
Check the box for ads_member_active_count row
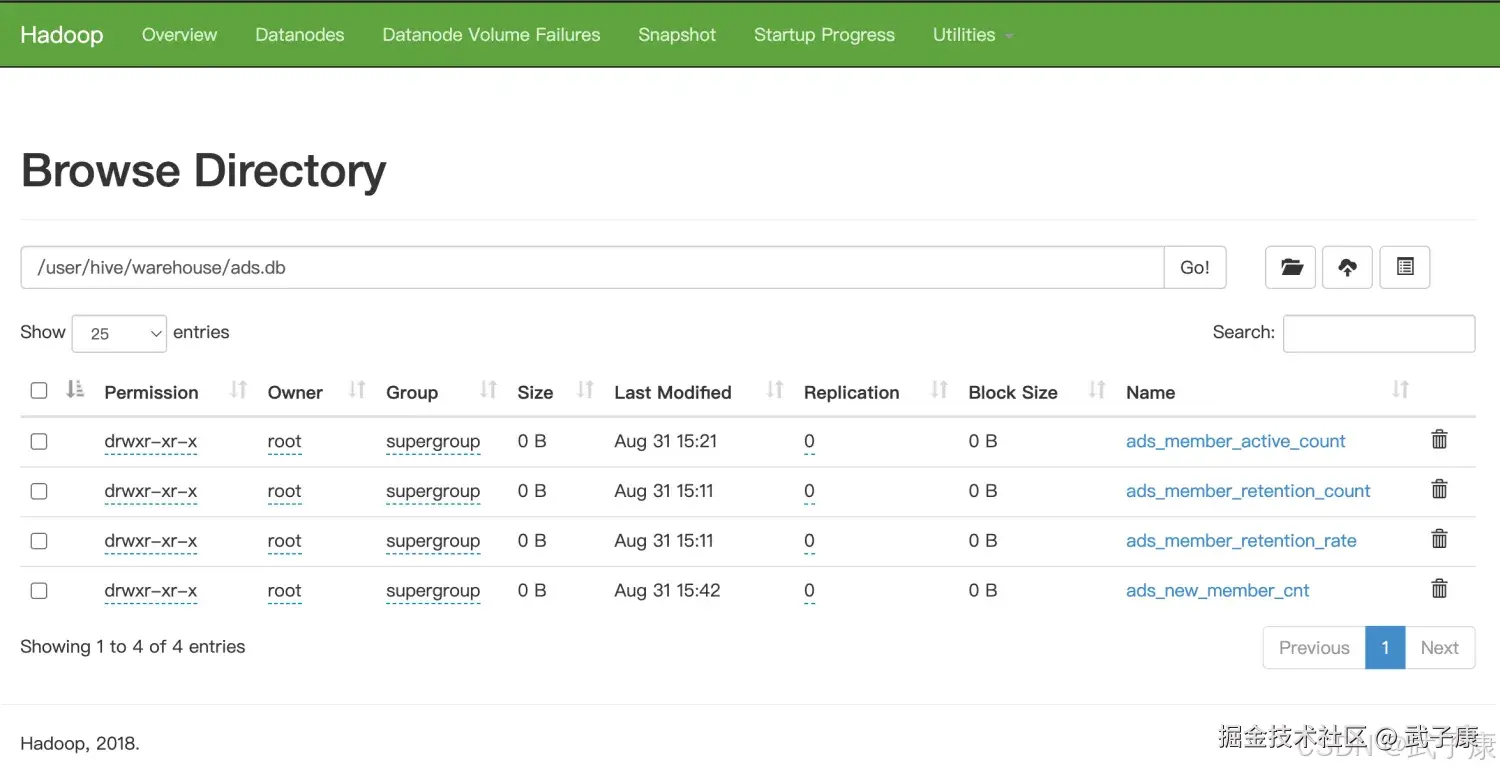tap(39, 441)
